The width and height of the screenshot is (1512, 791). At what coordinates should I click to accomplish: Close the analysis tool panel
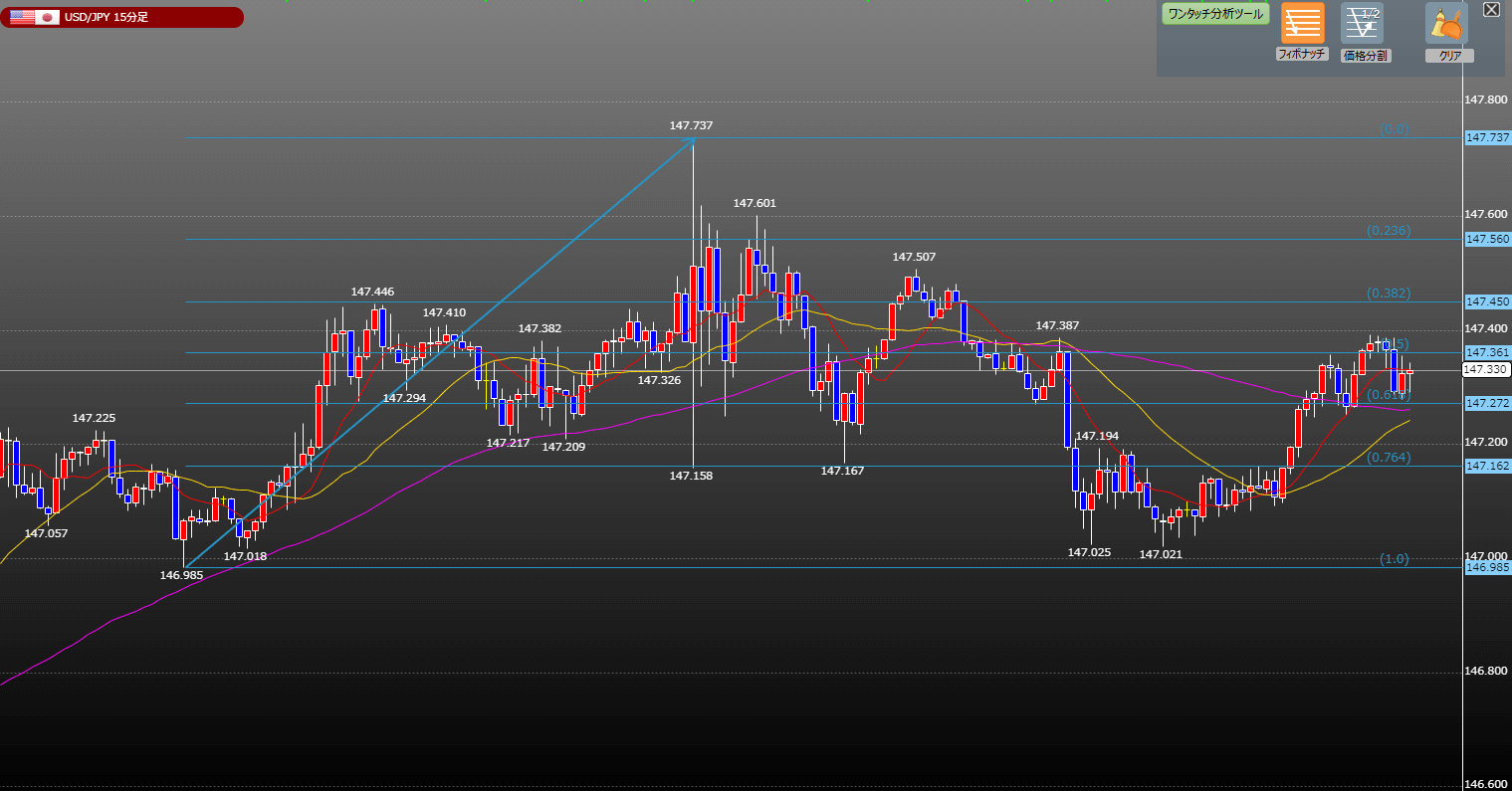(1491, 10)
